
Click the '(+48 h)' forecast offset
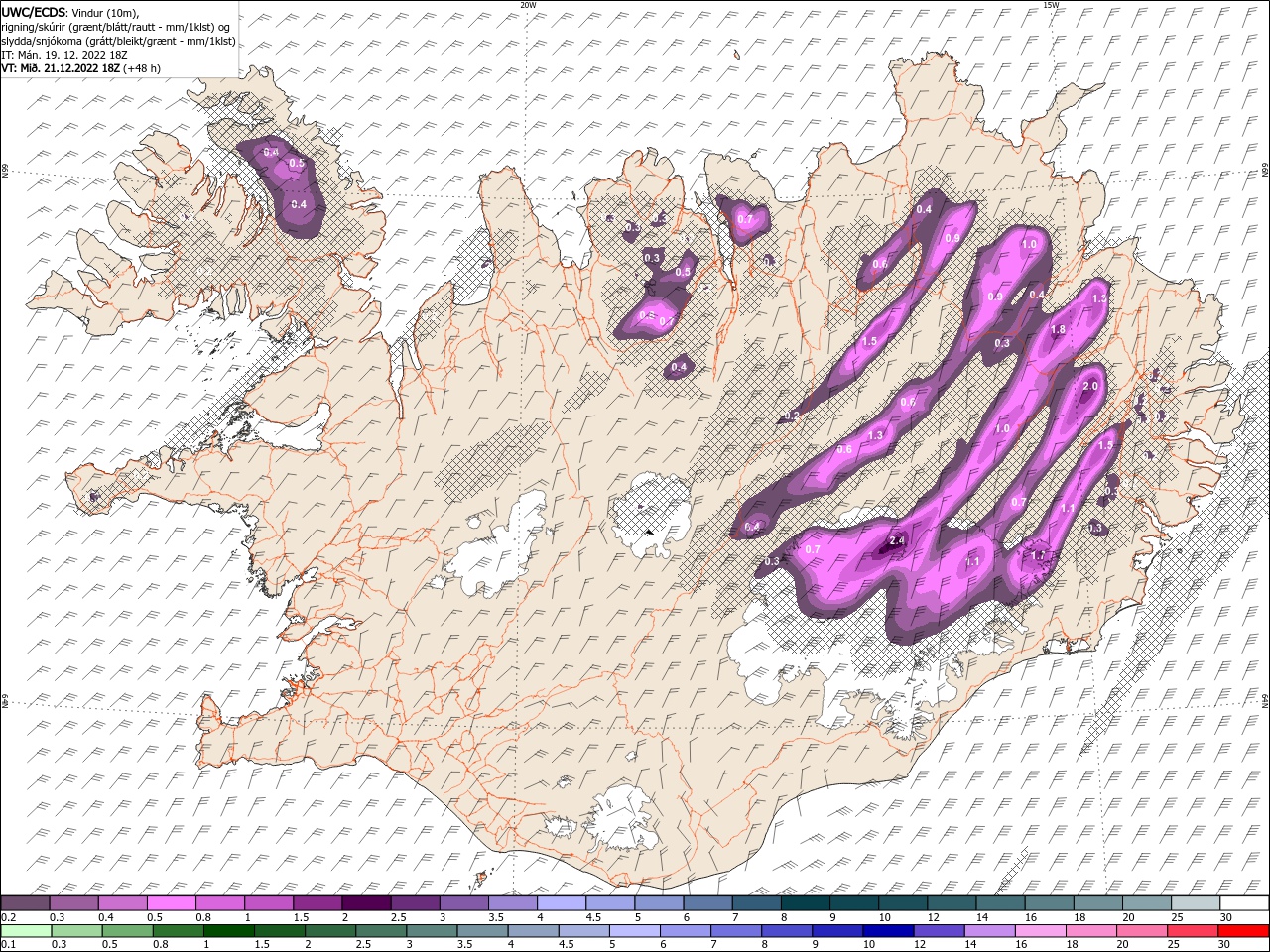click(x=142, y=68)
